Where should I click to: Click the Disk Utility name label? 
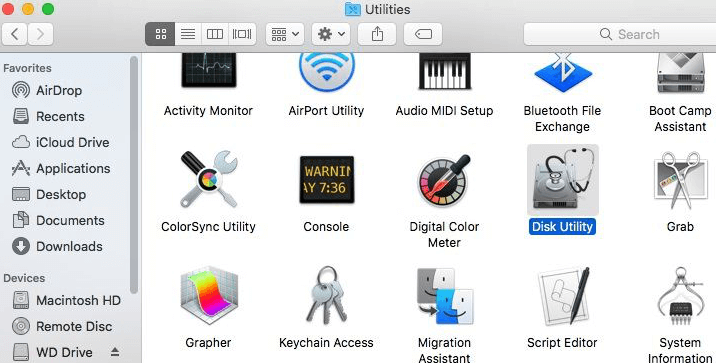click(563, 227)
